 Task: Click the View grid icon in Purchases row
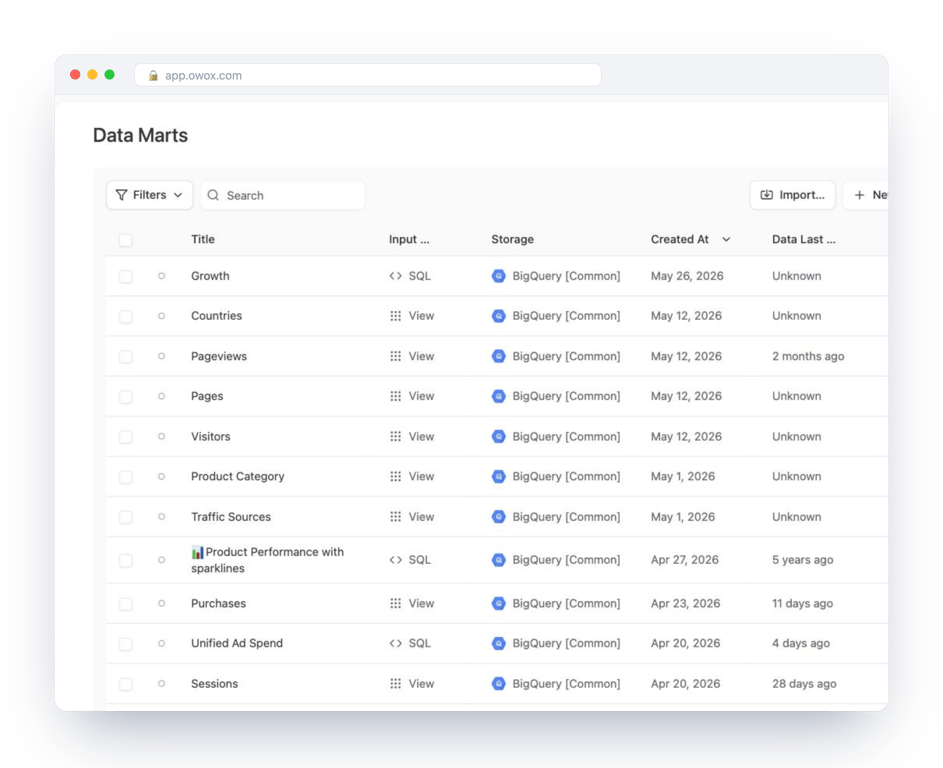point(395,603)
